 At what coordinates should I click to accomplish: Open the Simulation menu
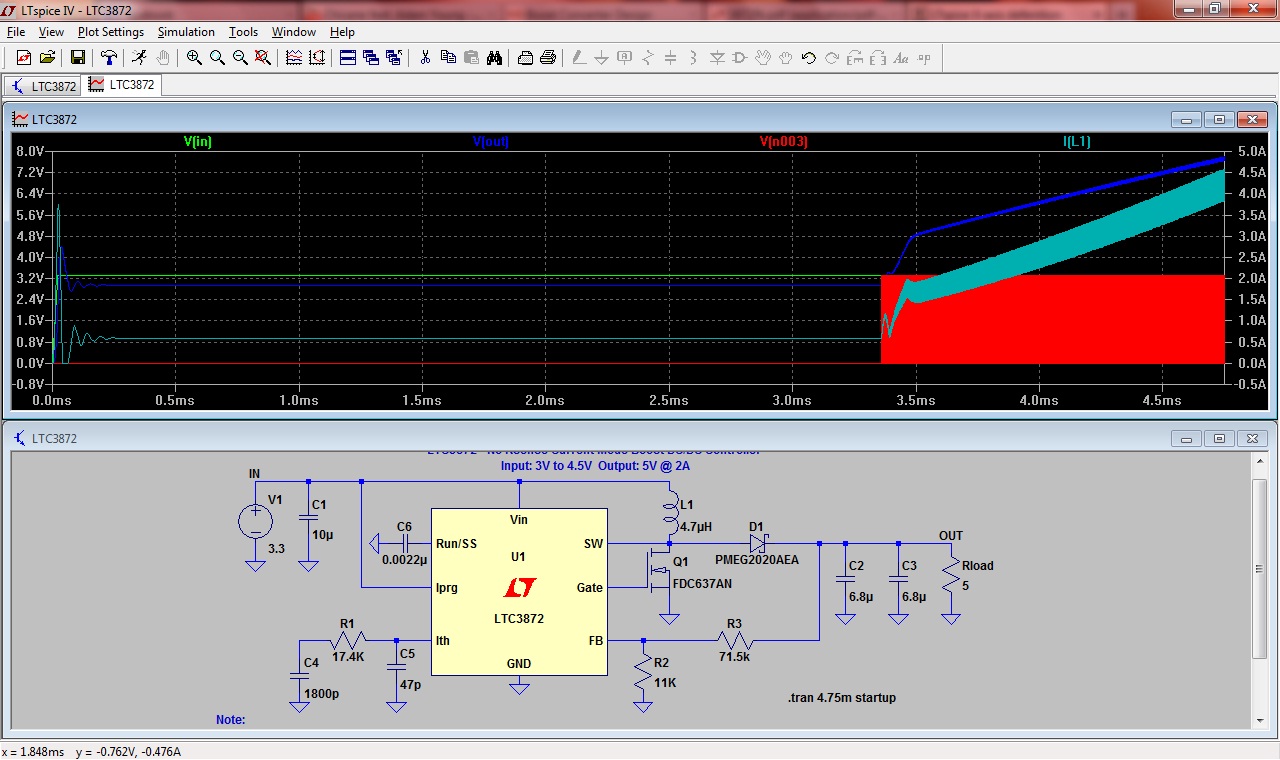(186, 32)
